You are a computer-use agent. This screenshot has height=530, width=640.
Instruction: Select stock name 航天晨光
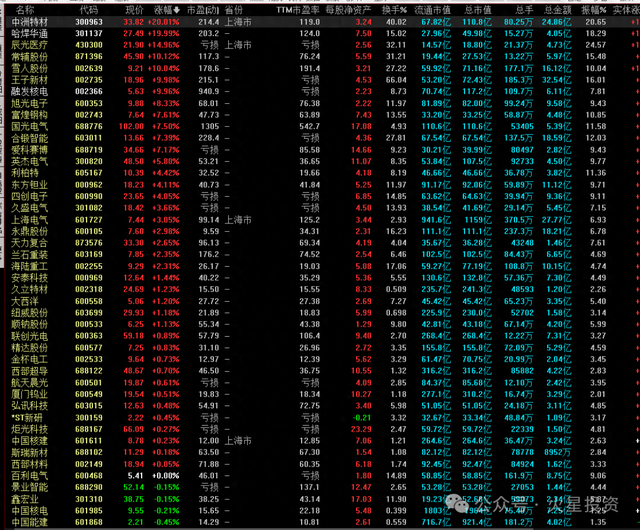coord(29,383)
